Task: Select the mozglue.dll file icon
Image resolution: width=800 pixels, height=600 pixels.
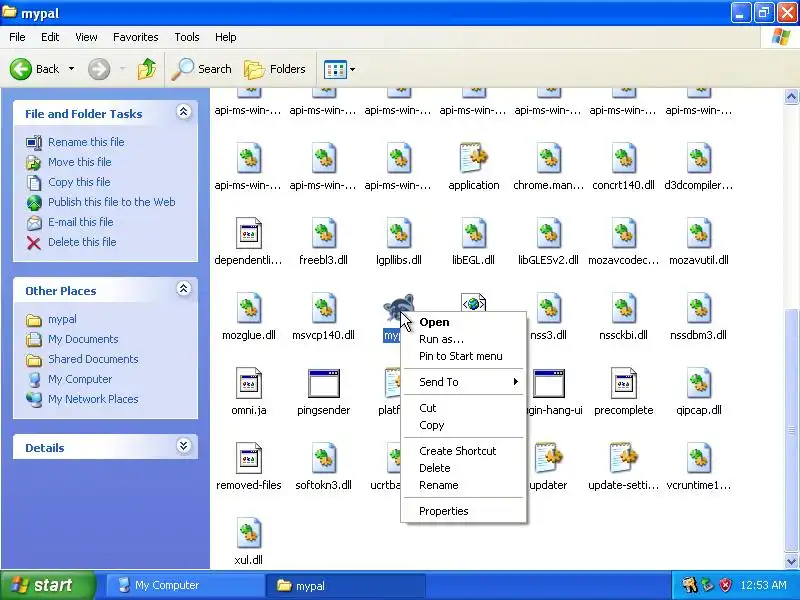Action: pos(249,309)
